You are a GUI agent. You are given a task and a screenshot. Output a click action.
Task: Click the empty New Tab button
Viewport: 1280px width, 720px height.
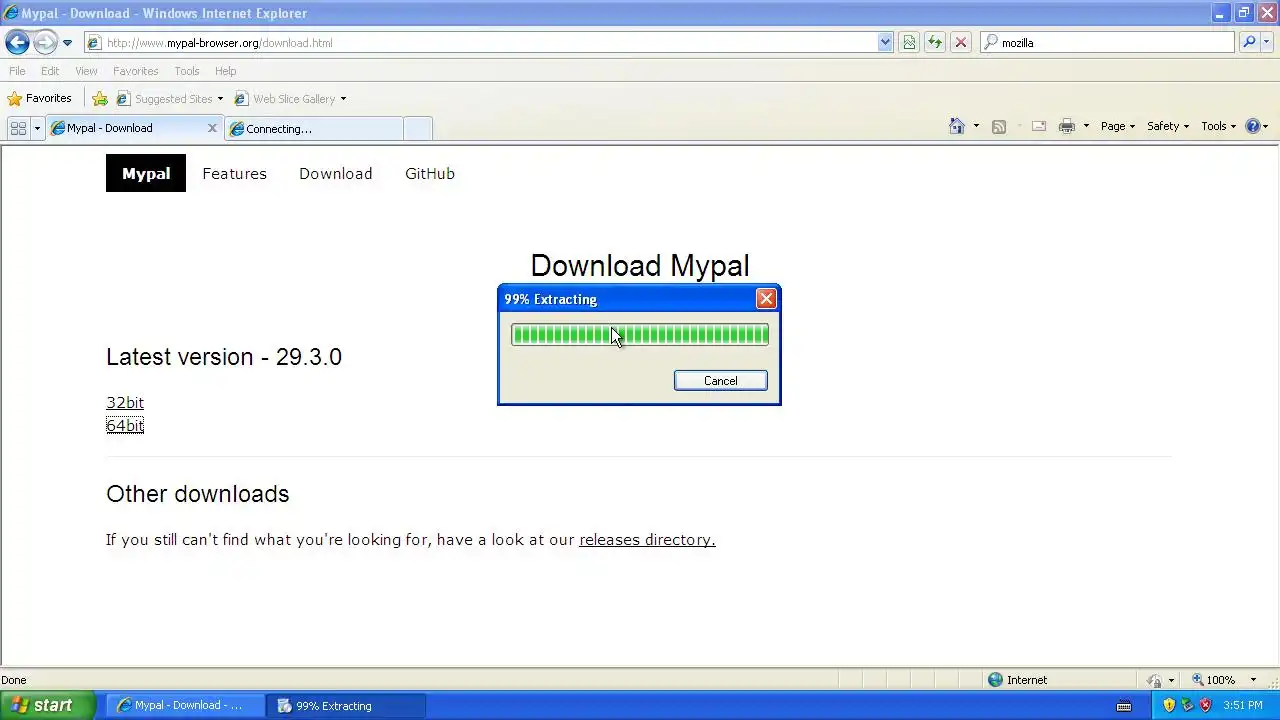[x=418, y=128]
